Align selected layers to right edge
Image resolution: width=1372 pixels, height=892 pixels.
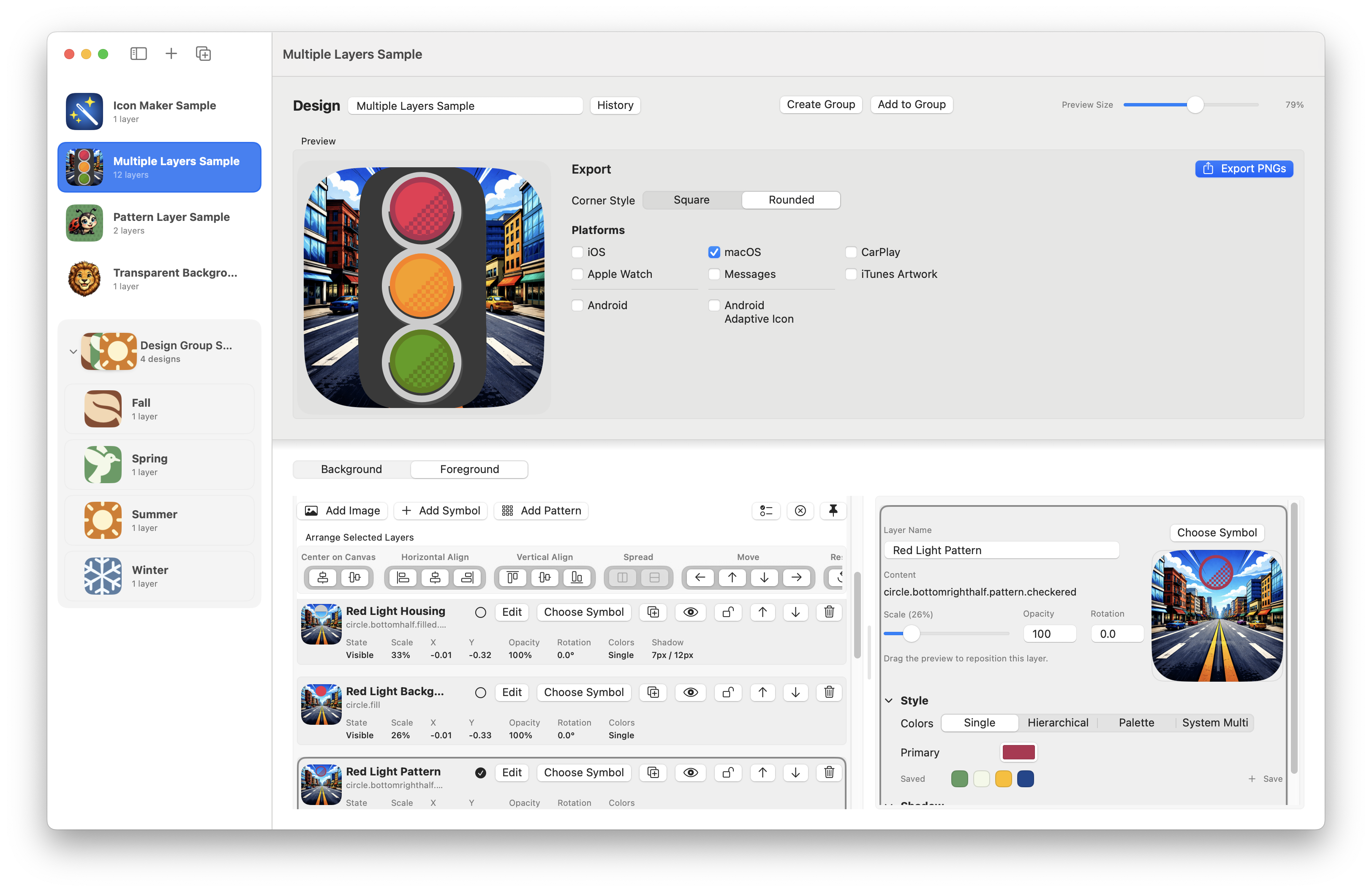[x=468, y=577]
